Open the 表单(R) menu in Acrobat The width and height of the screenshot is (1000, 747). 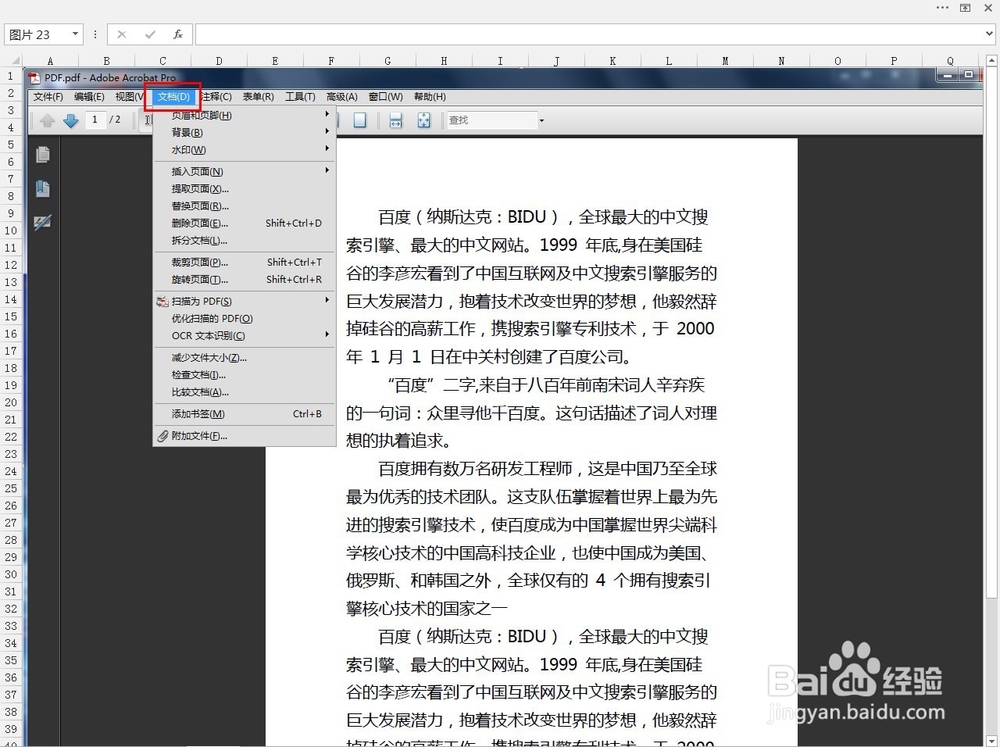point(258,97)
